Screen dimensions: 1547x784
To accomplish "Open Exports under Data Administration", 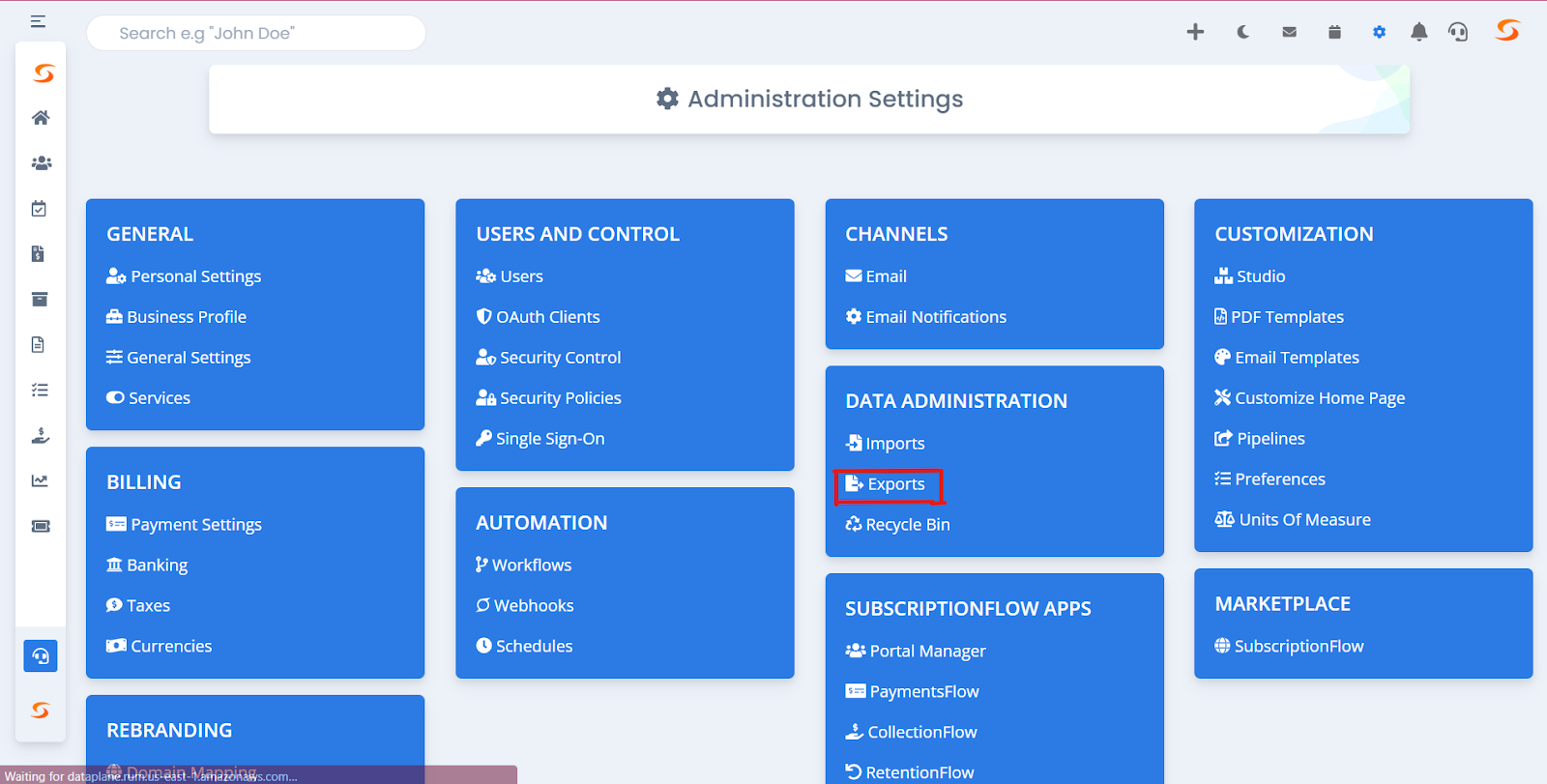I will (x=886, y=484).
